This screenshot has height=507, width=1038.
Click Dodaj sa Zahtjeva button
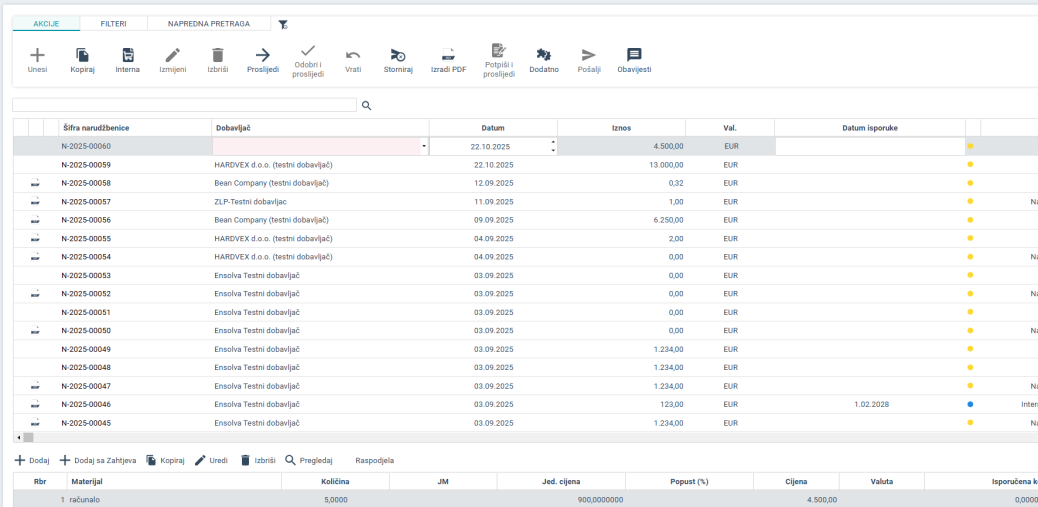coord(98,461)
